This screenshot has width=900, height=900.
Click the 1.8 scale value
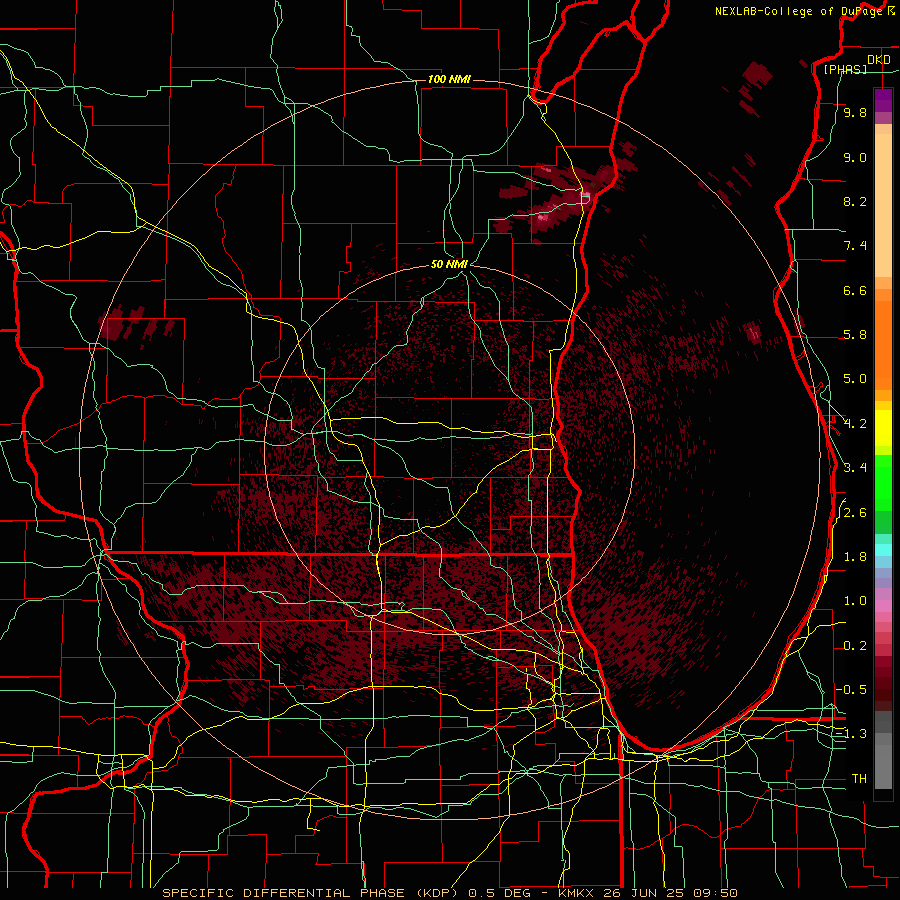(x=855, y=557)
